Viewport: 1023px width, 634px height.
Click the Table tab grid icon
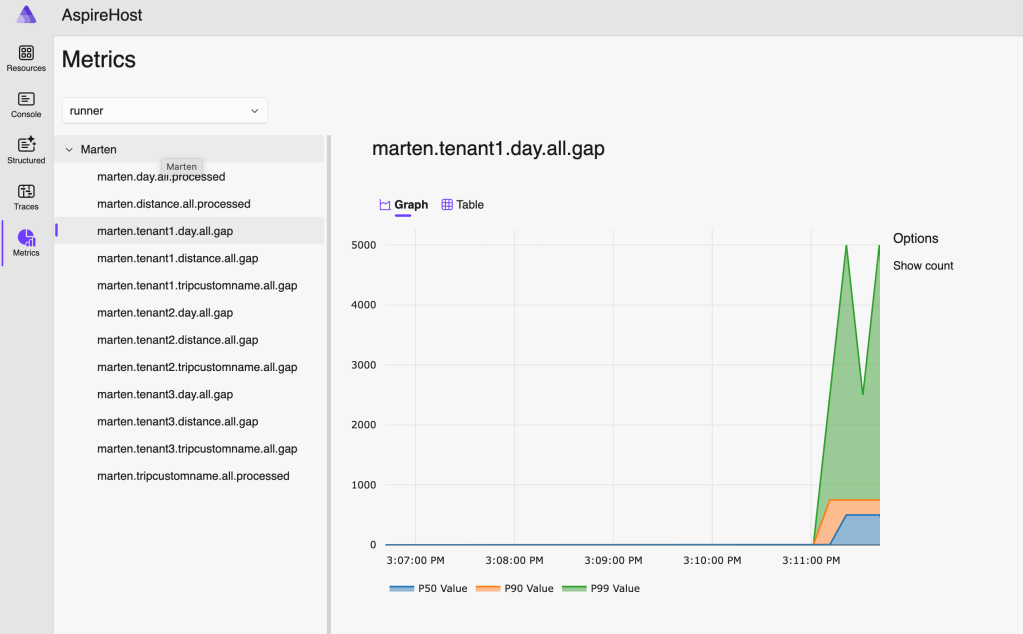pyautogui.click(x=447, y=205)
